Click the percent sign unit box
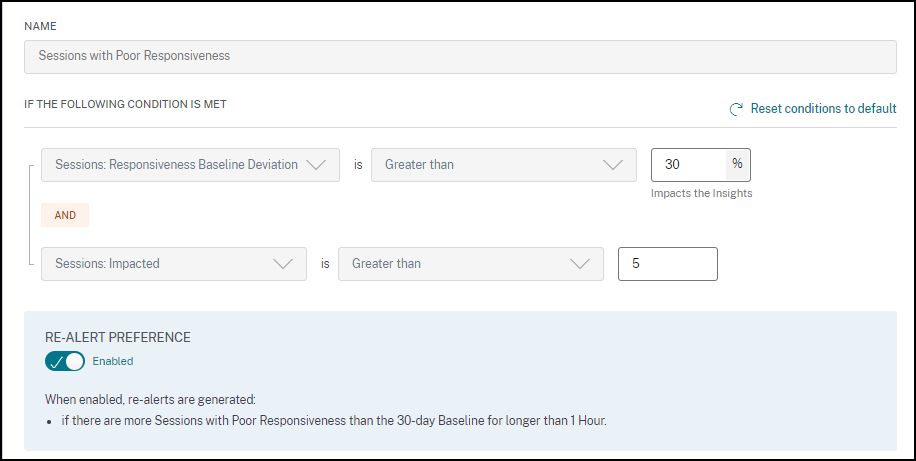916x461 pixels. pyautogui.click(x=737, y=164)
